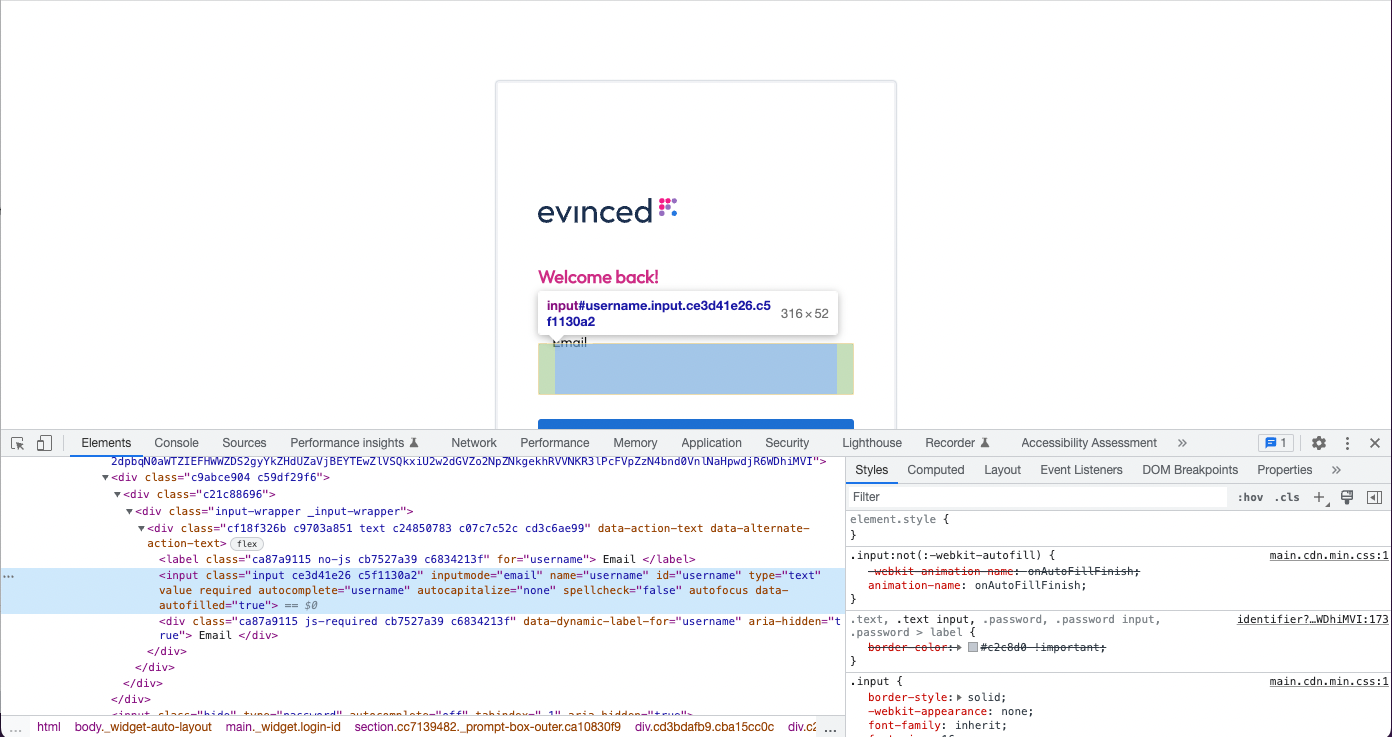Screen dimensions: 1392x737
Task: Expand the border-color shorthand triangle
Action: click(960, 648)
